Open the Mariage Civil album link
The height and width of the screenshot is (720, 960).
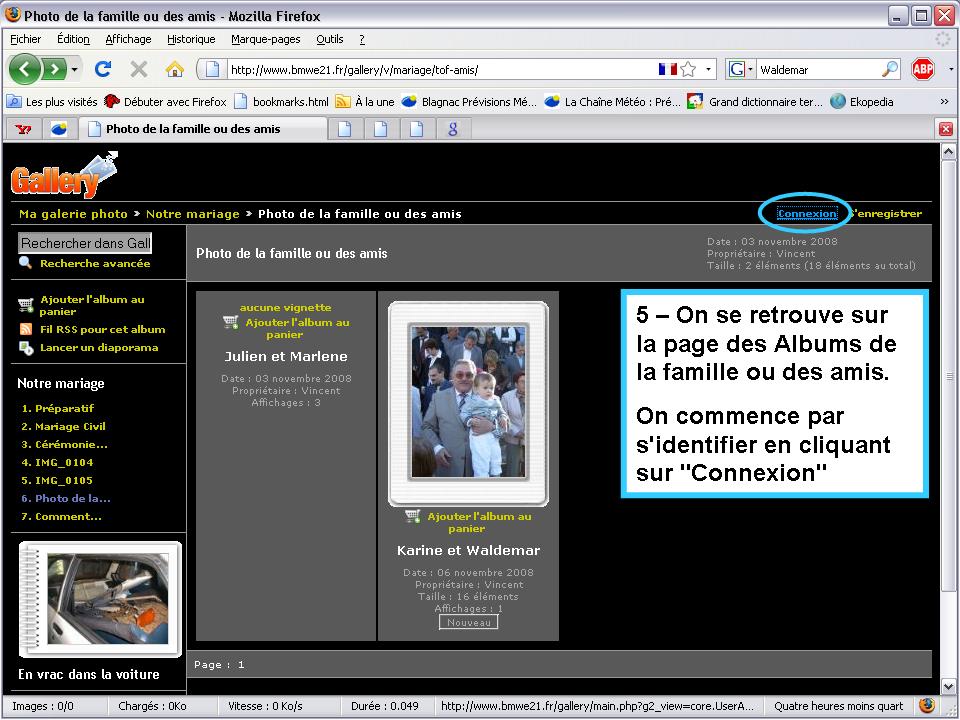pos(70,426)
